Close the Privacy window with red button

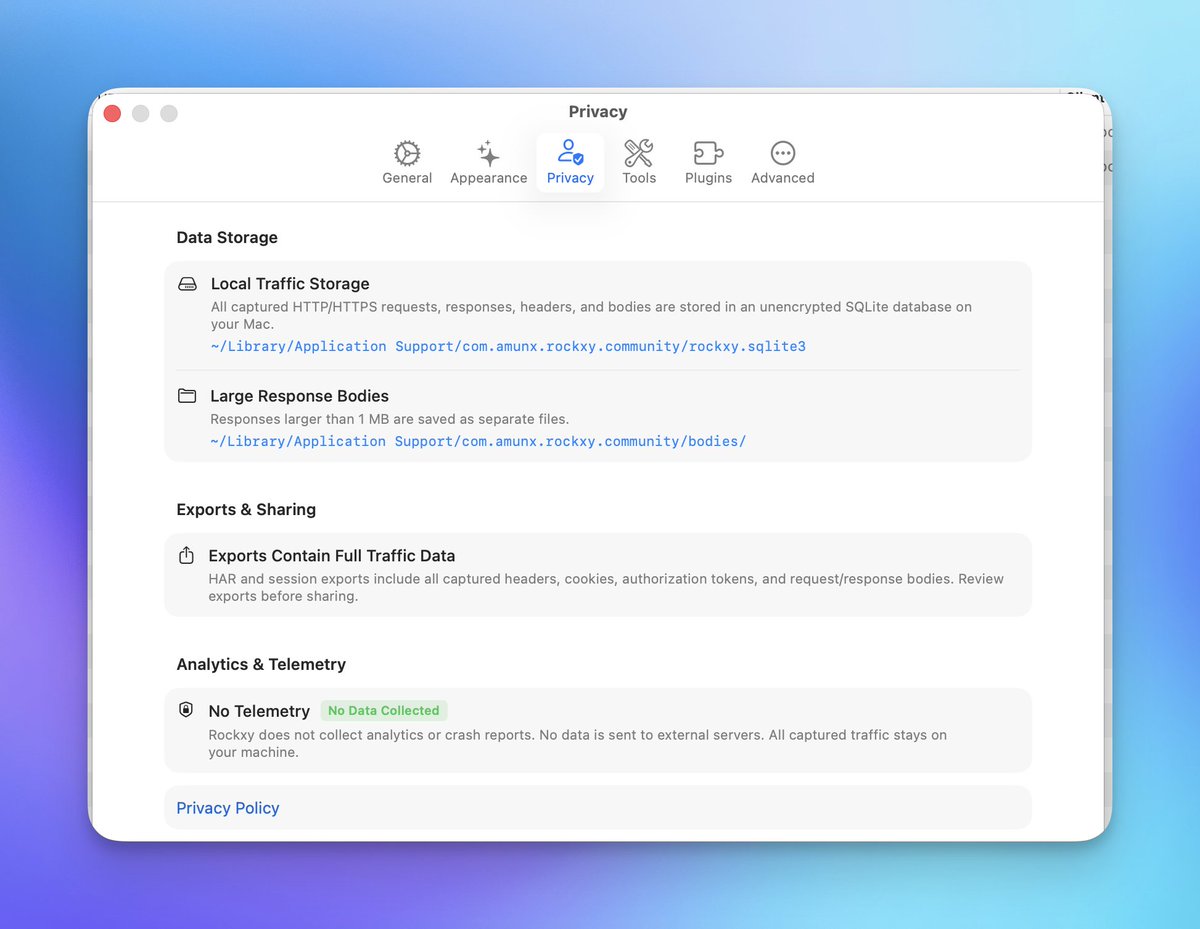click(112, 113)
